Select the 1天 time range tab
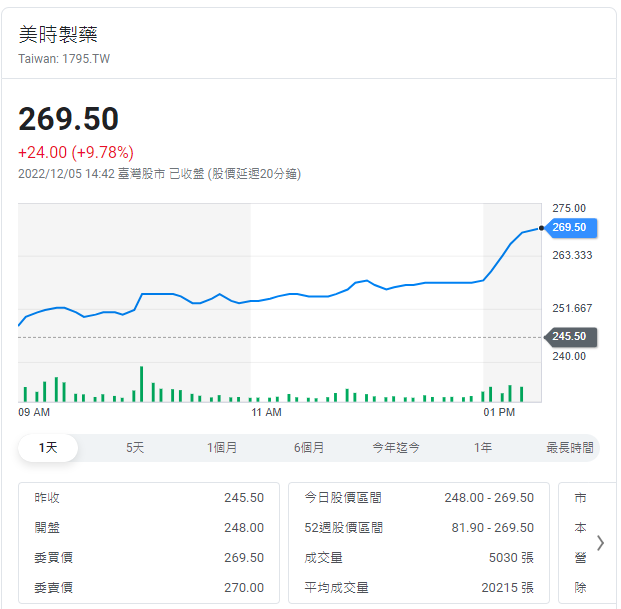The height and width of the screenshot is (609, 621). (x=48, y=448)
